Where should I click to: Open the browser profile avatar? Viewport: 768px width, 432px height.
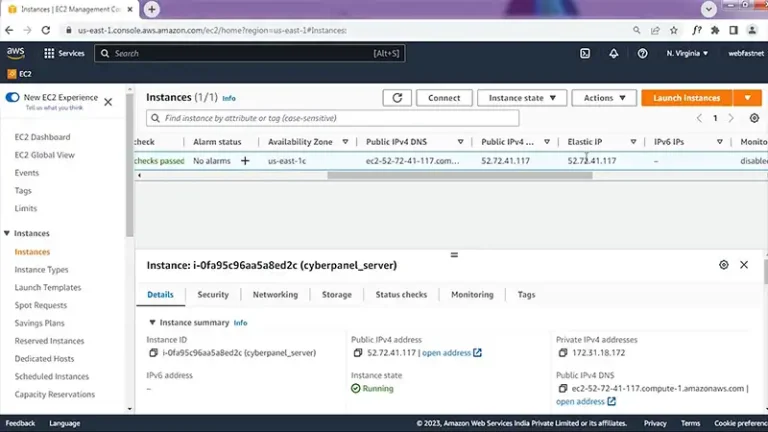click(x=752, y=30)
